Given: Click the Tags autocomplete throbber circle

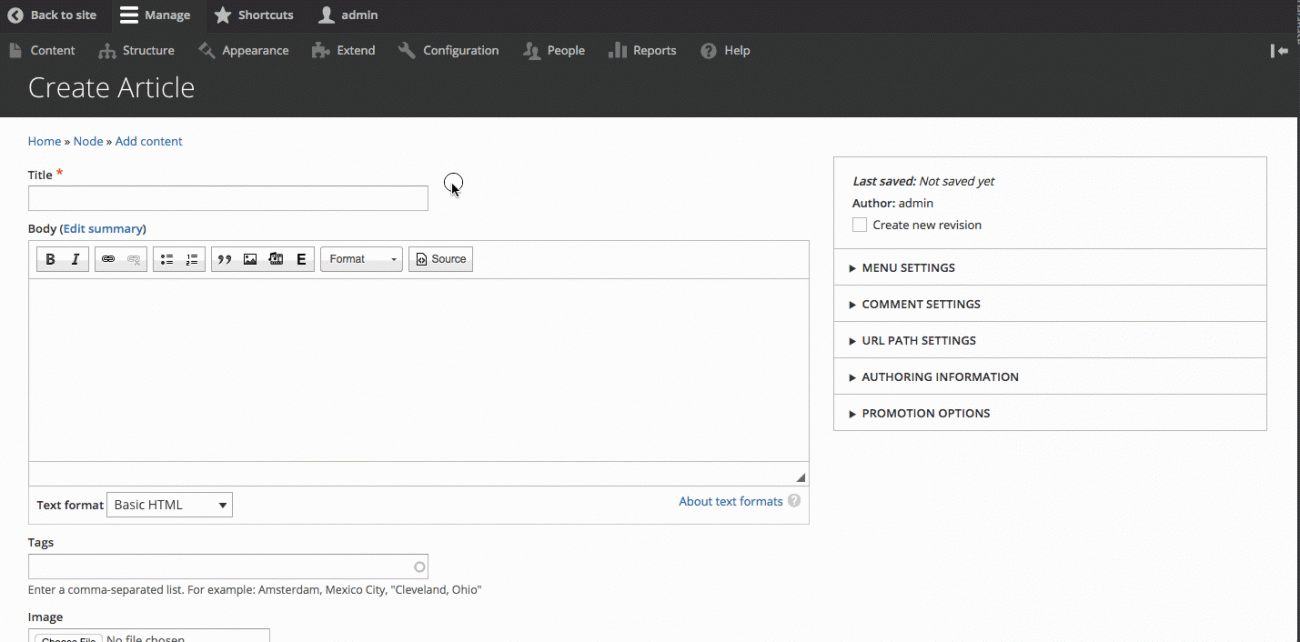Looking at the screenshot, I should pyautogui.click(x=420, y=567).
